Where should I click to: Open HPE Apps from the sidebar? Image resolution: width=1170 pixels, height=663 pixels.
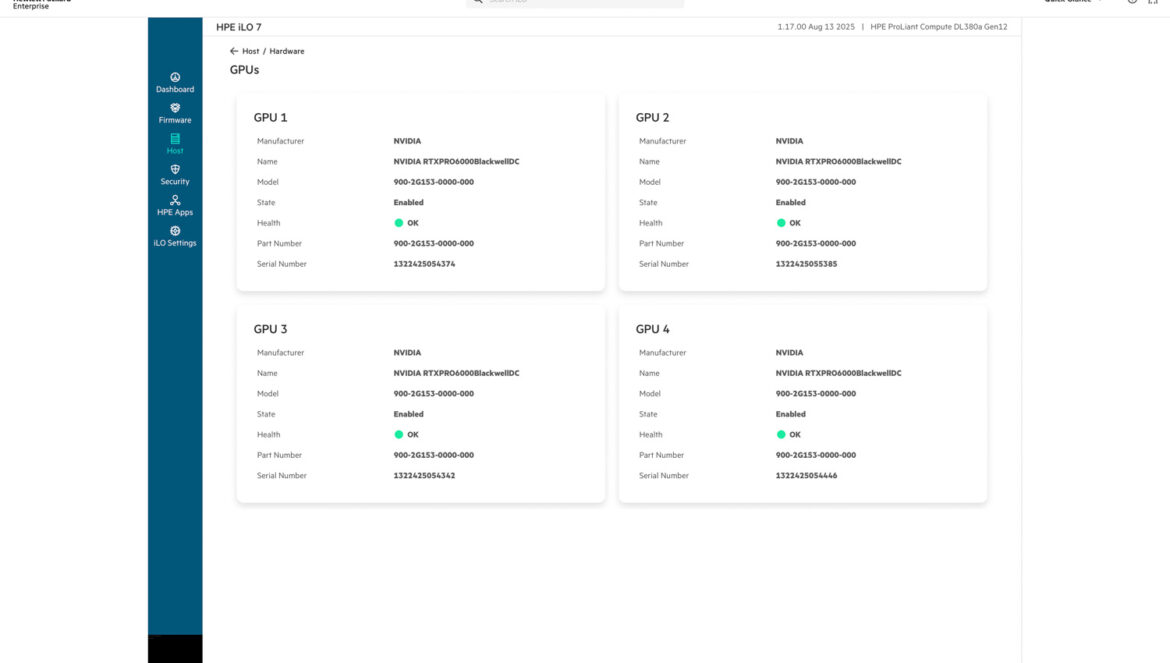pyautogui.click(x=175, y=201)
